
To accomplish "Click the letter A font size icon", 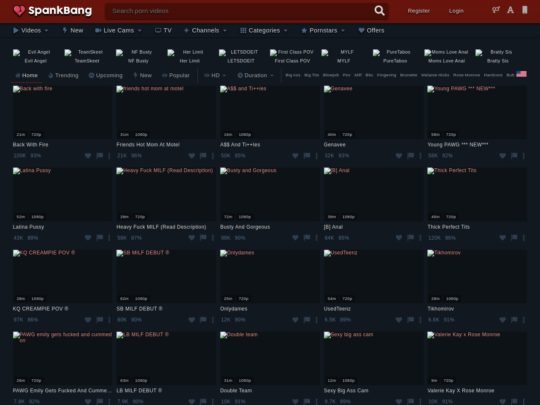I will click(x=510, y=10).
